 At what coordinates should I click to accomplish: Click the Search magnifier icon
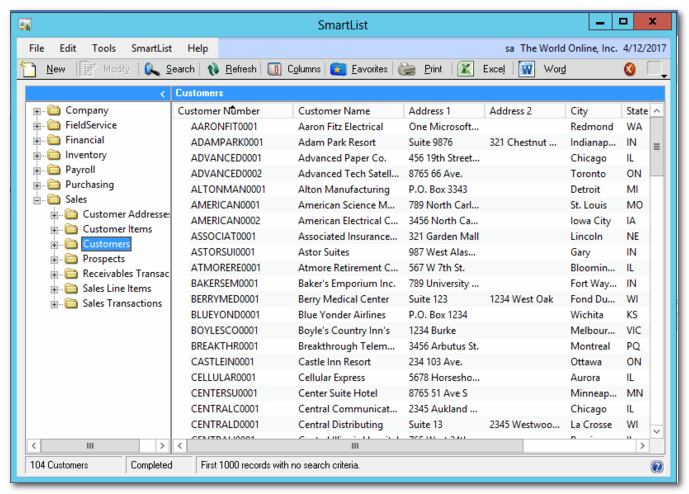152,69
